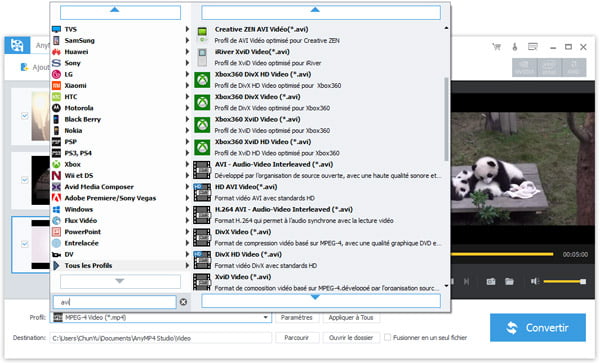Viewport: 600px width, 363px height.
Task: Enable Fusionner en un seul fichier
Action: 388,337
